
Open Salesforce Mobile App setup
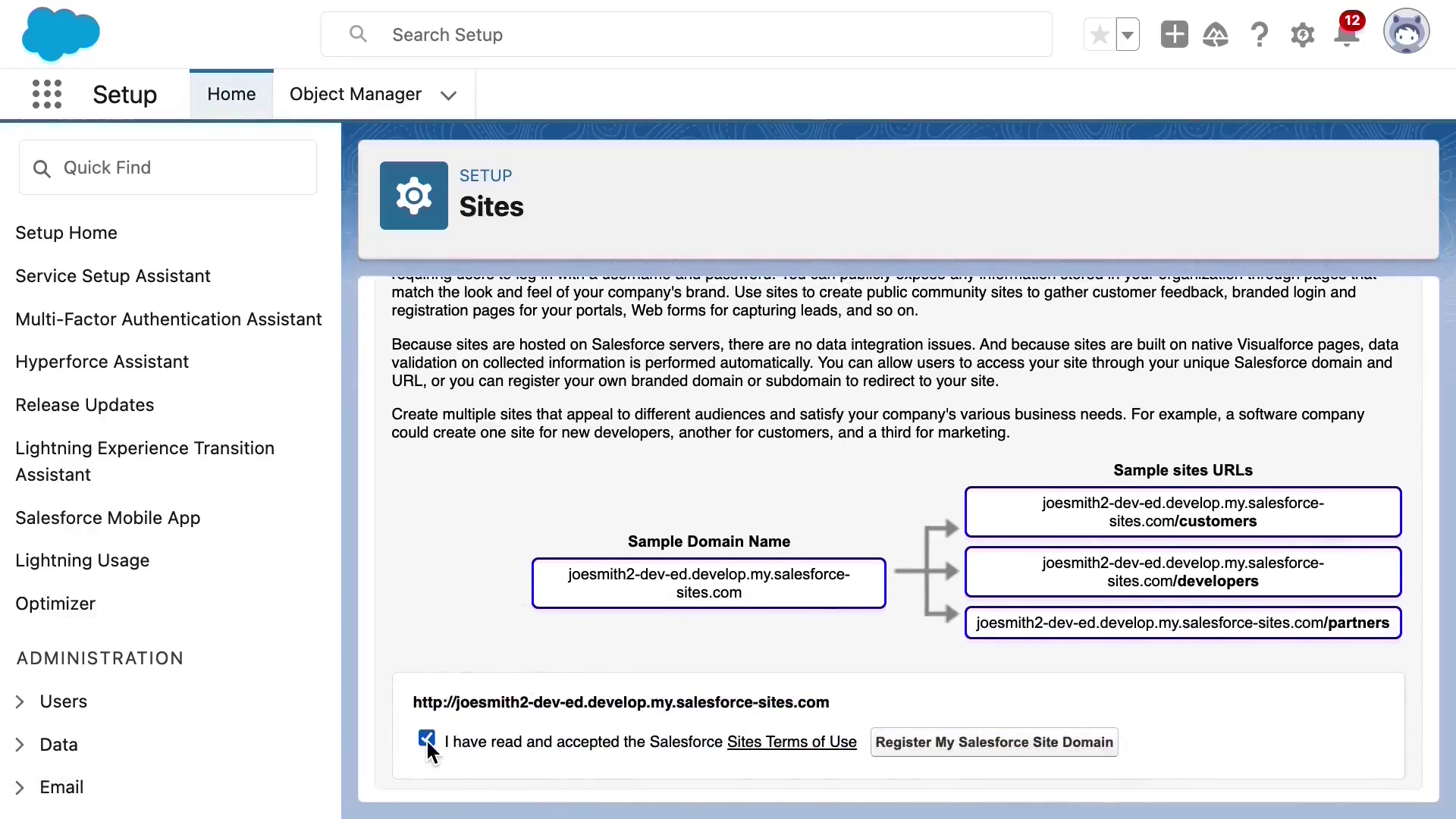108,518
